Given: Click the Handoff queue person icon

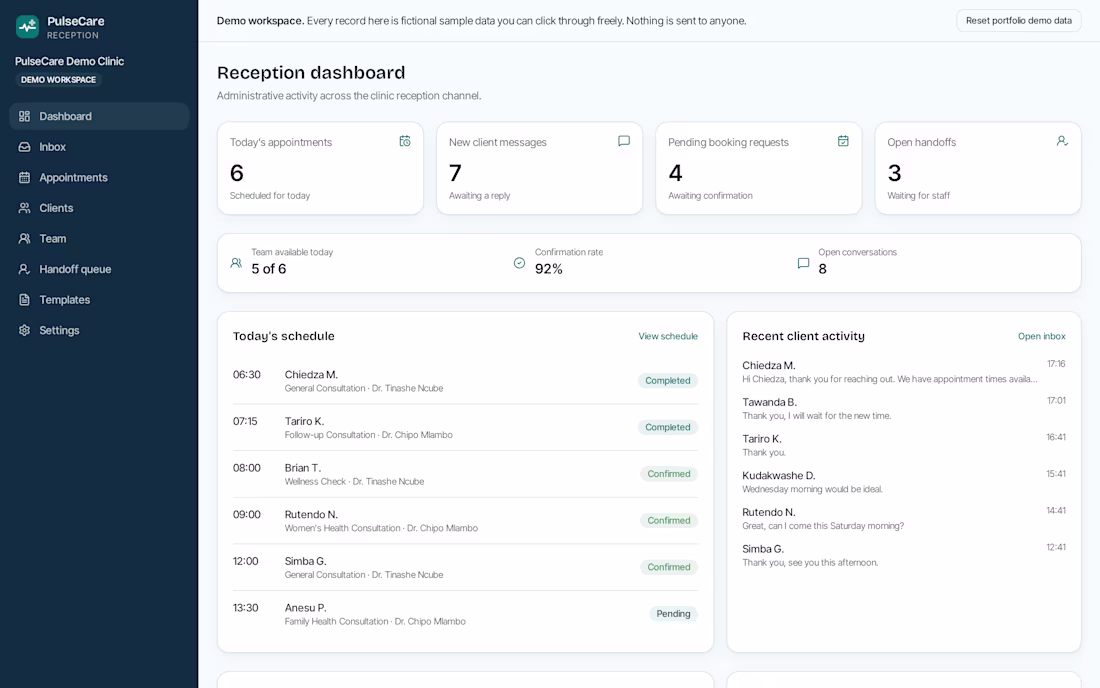Looking at the screenshot, I should 25,269.
